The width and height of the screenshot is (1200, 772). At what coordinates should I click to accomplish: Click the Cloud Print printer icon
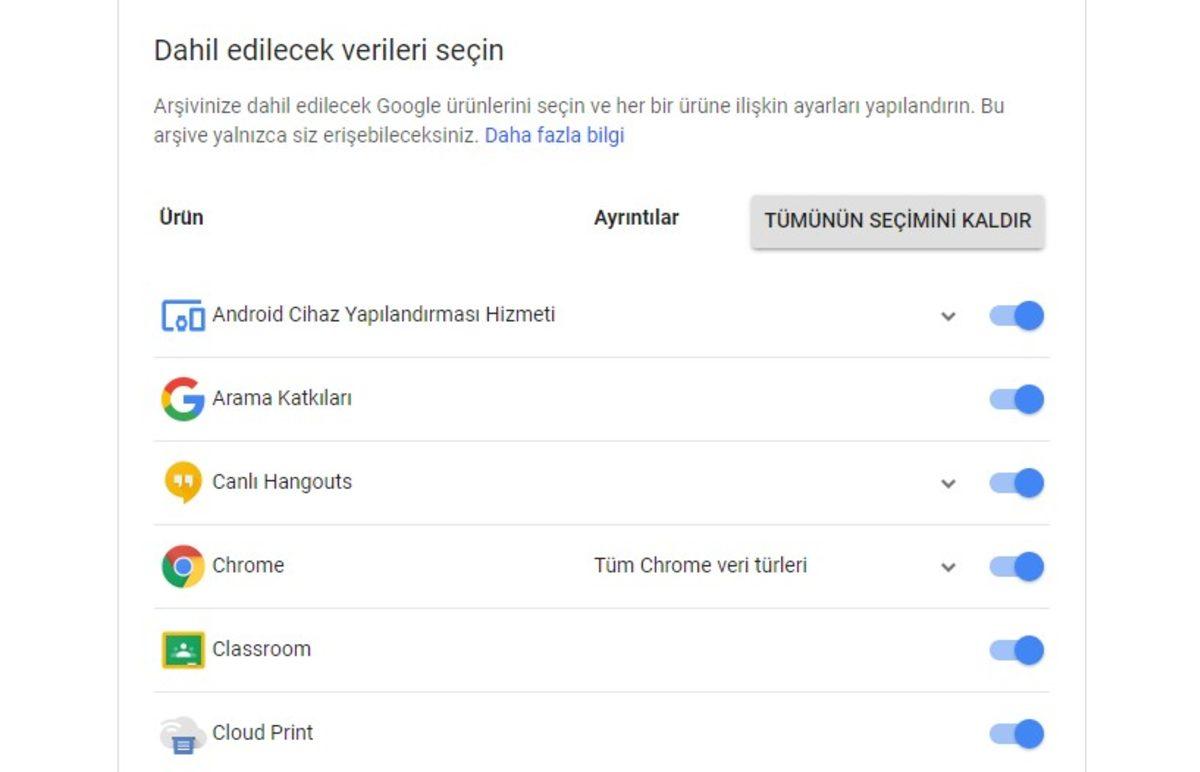point(181,732)
